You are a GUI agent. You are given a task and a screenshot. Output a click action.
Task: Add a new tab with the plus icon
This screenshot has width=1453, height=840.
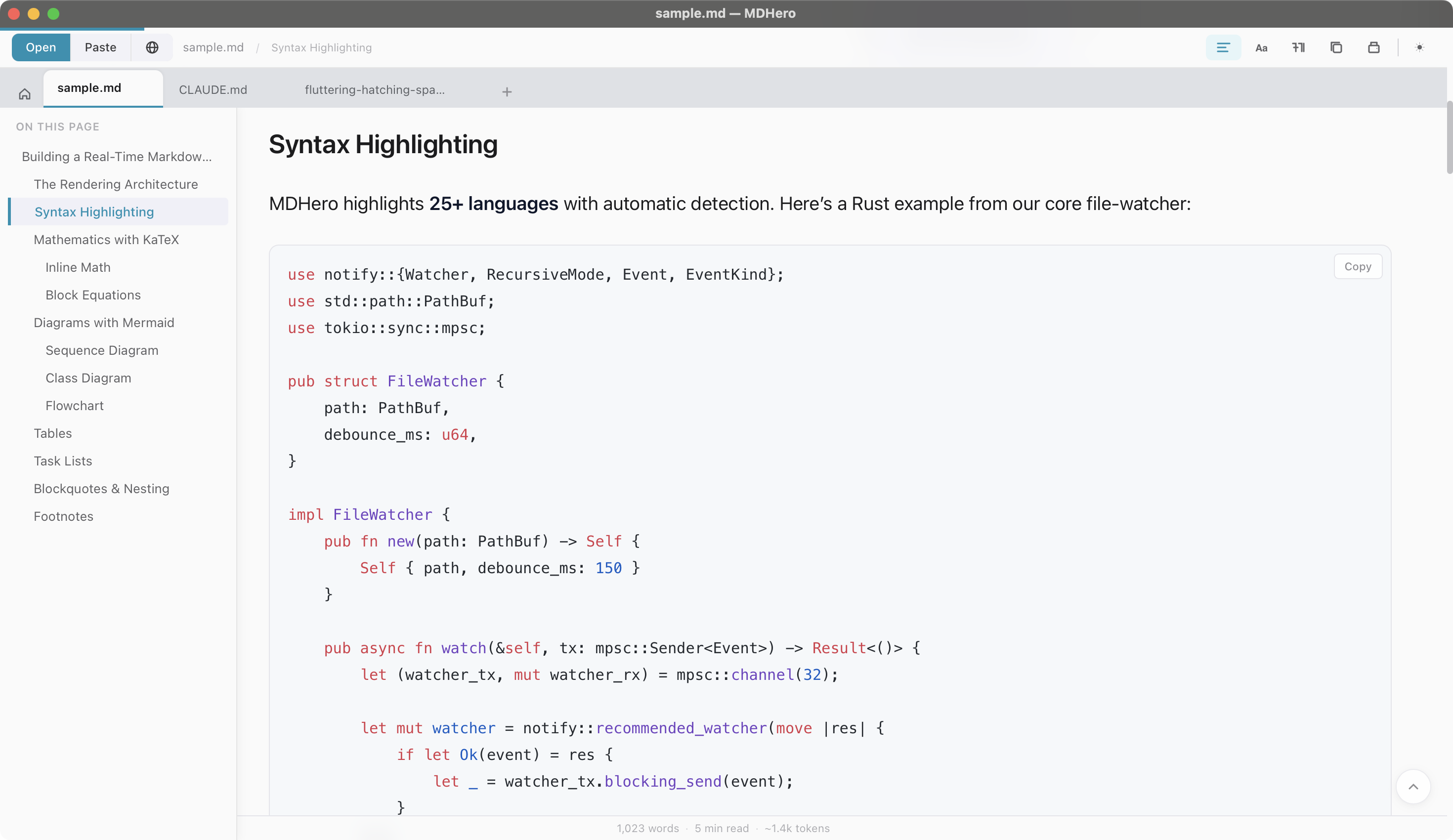coord(507,92)
